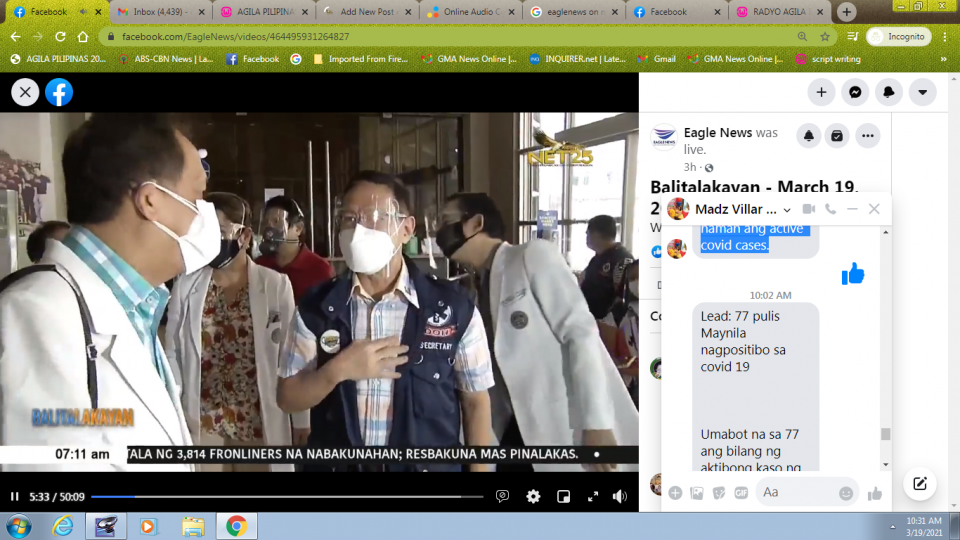Open Messenger from the top bar
The height and width of the screenshot is (540, 960).
855,92
